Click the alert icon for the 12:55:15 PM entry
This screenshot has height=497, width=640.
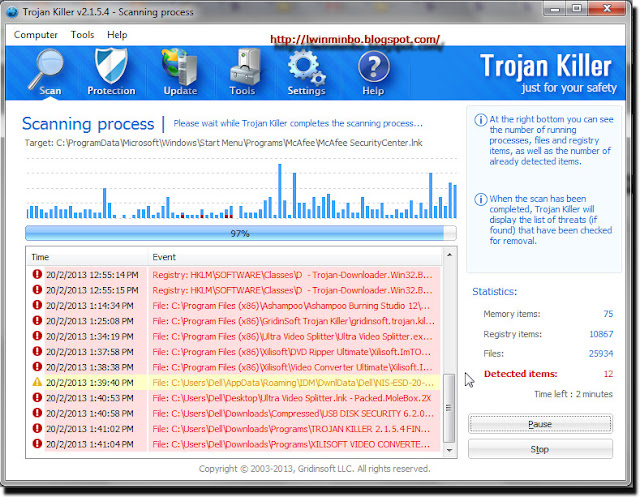pos(37,290)
